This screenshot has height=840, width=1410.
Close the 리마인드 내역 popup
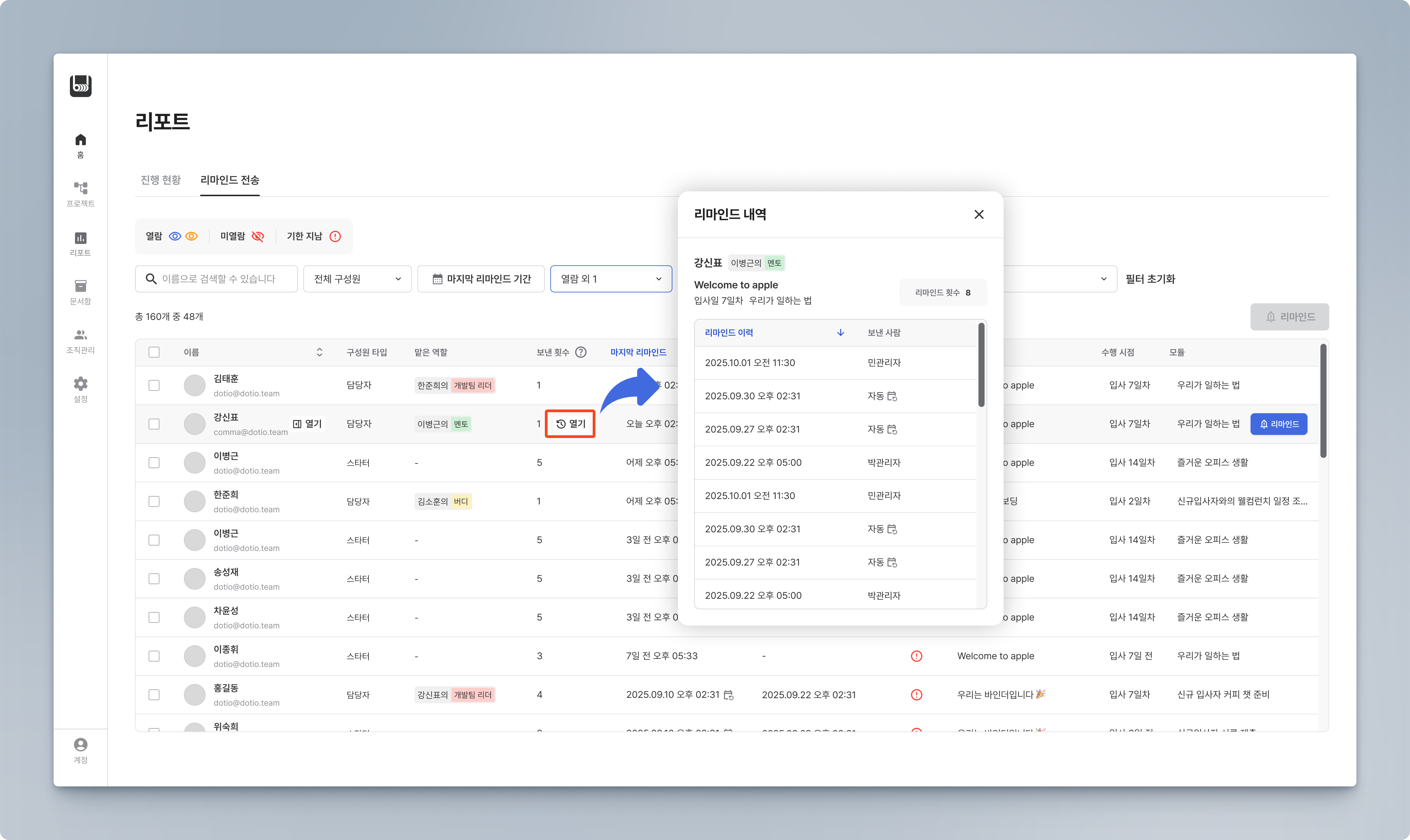pos(979,214)
